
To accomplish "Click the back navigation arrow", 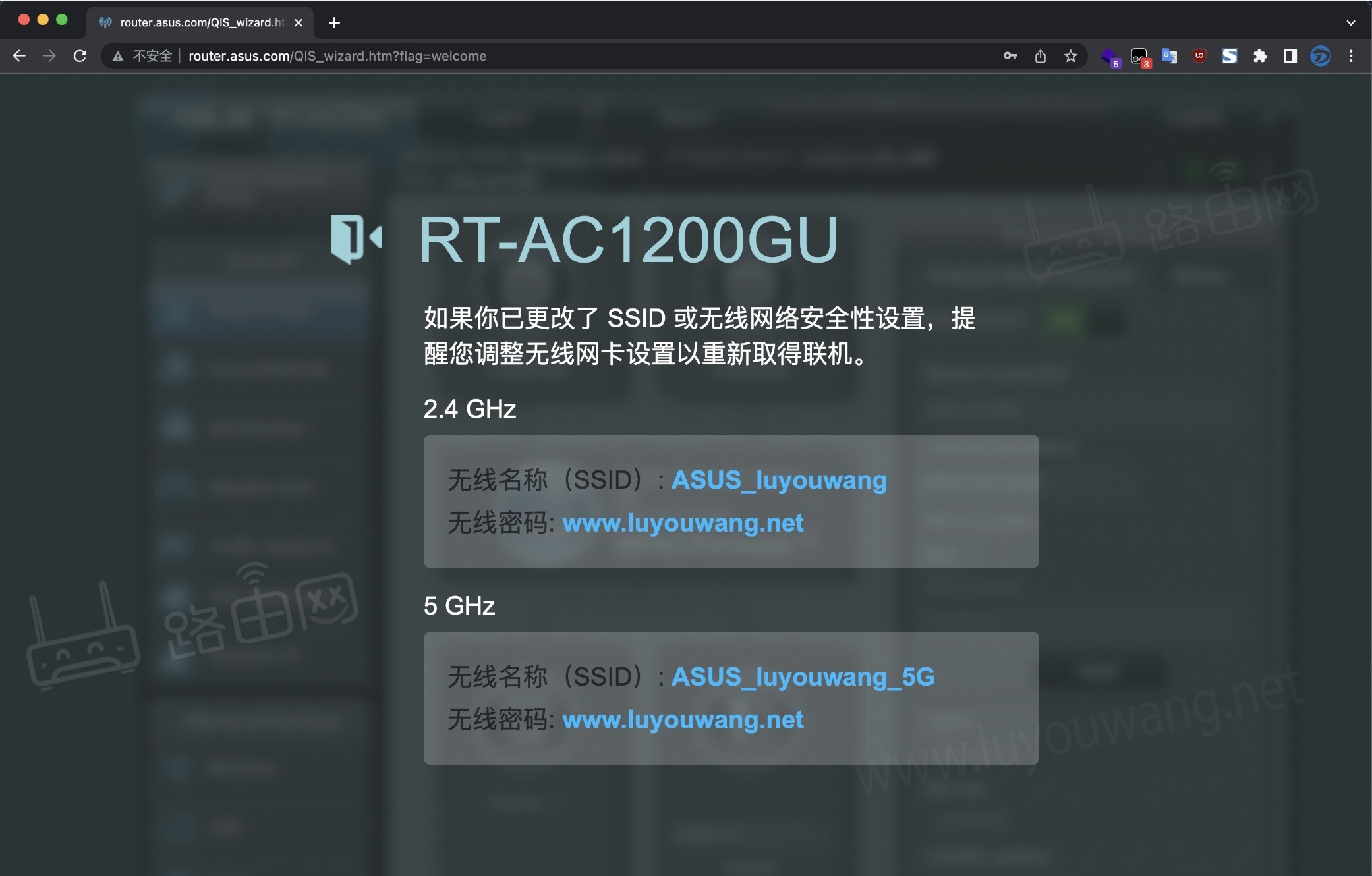I will point(19,56).
